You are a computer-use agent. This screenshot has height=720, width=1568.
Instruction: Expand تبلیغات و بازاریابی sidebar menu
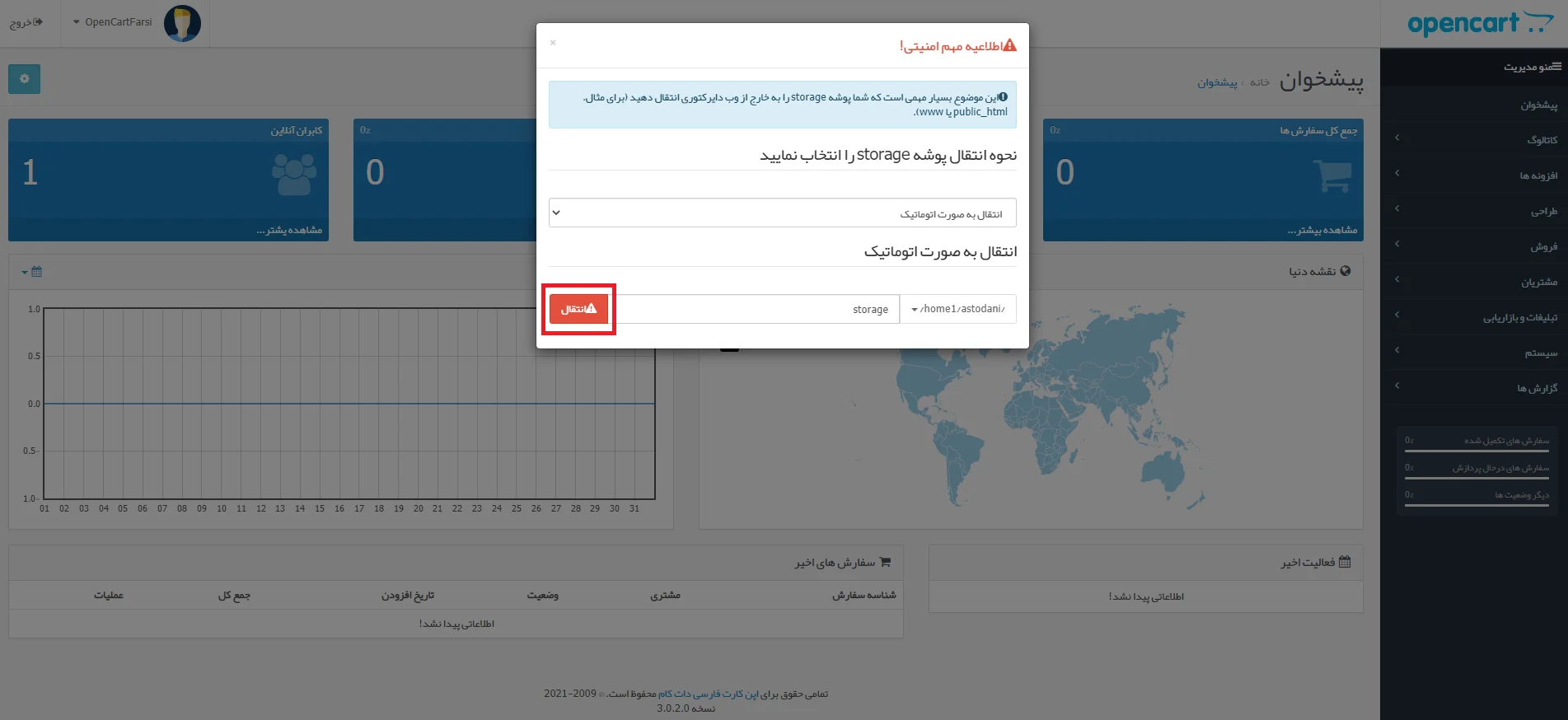pyautogui.click(x=1473, y=316)
